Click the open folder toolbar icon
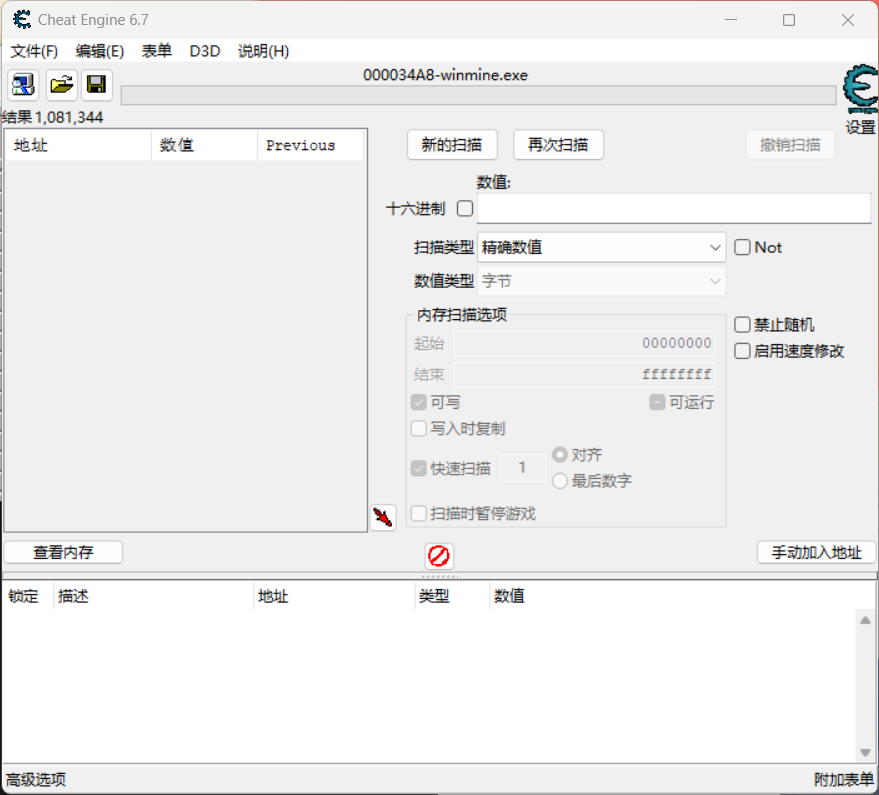This screenshot has width=879, height=795. coord(62,85)
